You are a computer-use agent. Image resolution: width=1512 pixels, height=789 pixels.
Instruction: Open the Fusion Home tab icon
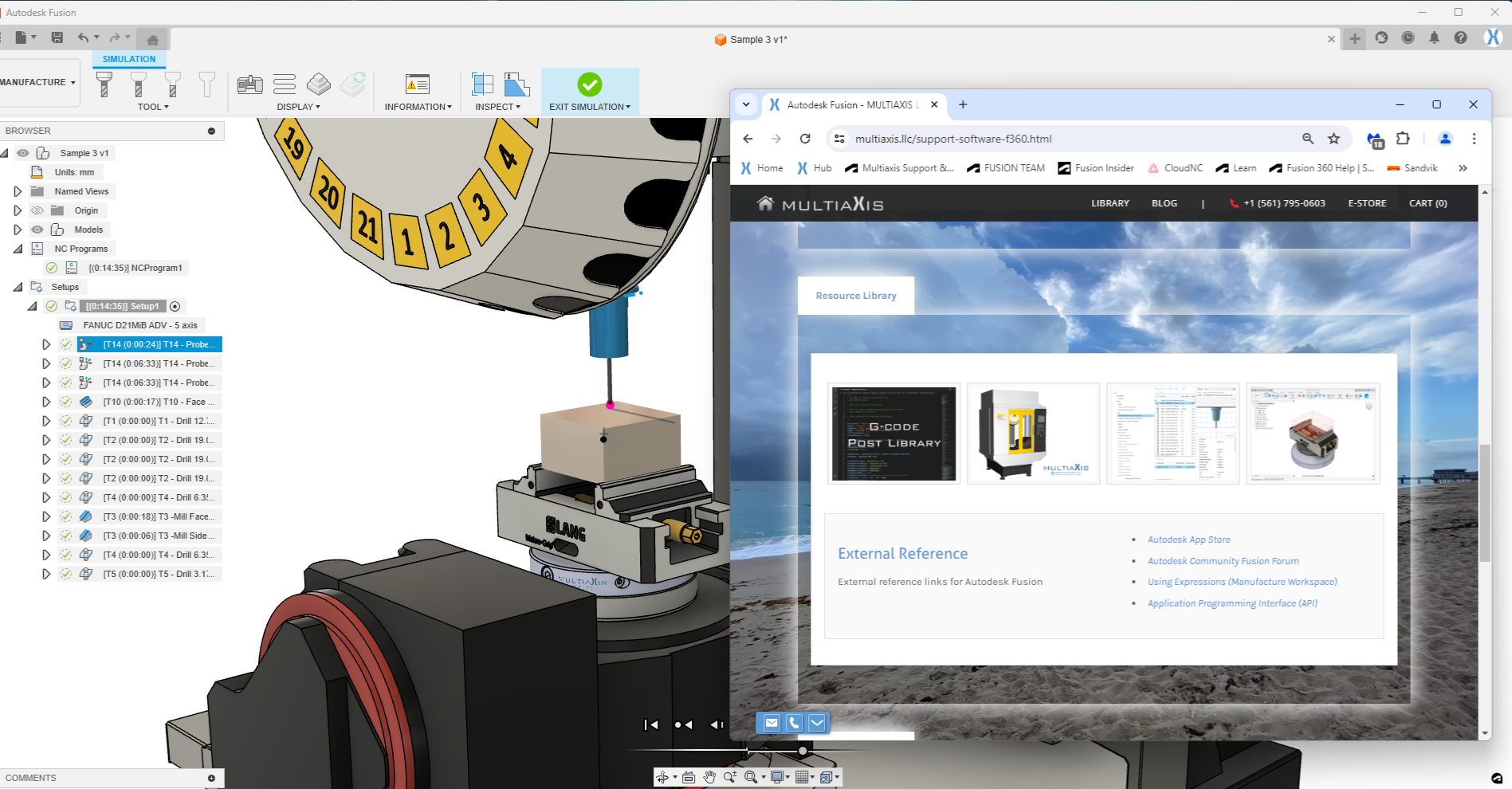(152, 39)
